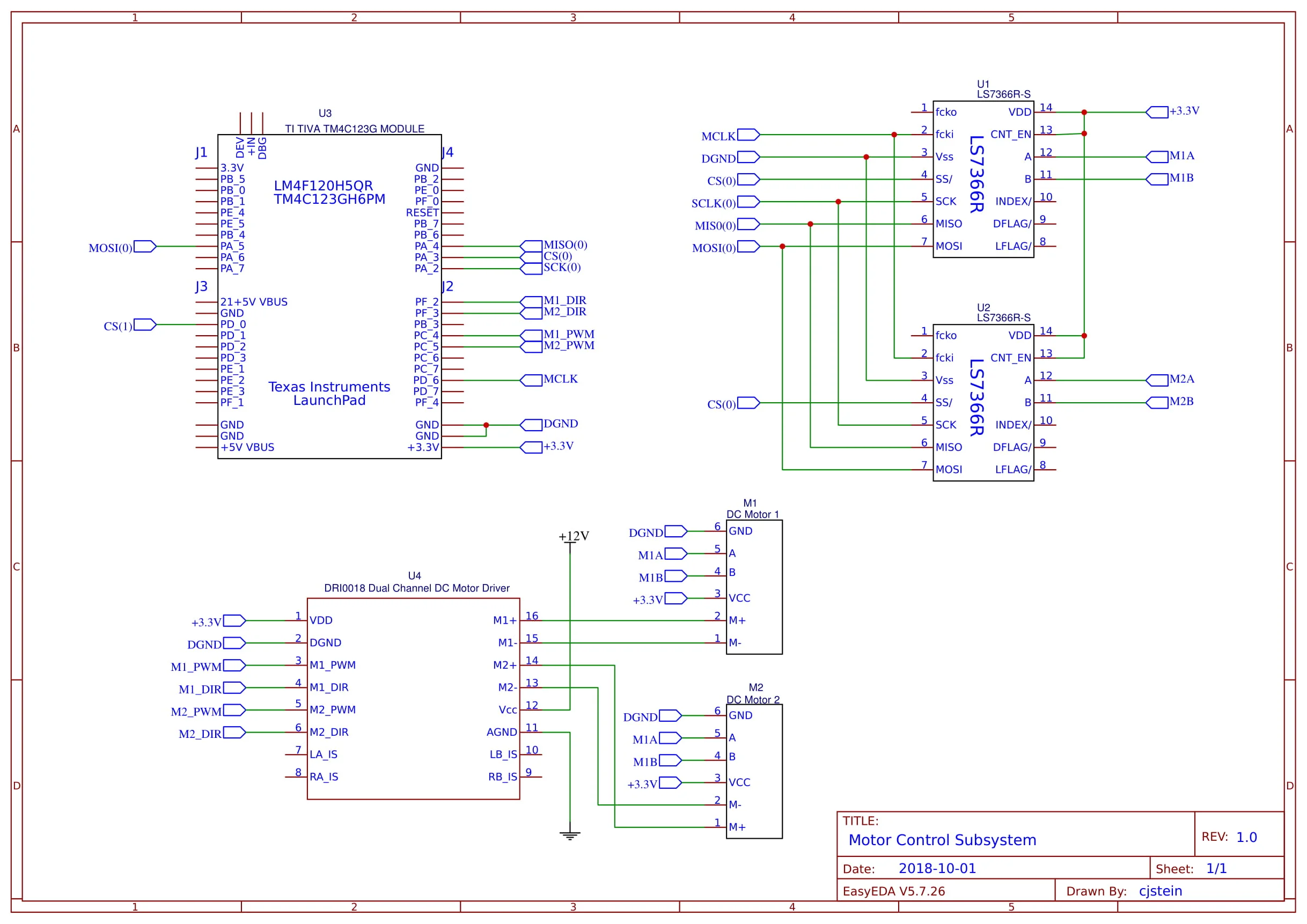Image resolution: width=1307 pixels, height=924 pixels.
Task: Click the DC Motor 1 label
Action: (753, 514)
